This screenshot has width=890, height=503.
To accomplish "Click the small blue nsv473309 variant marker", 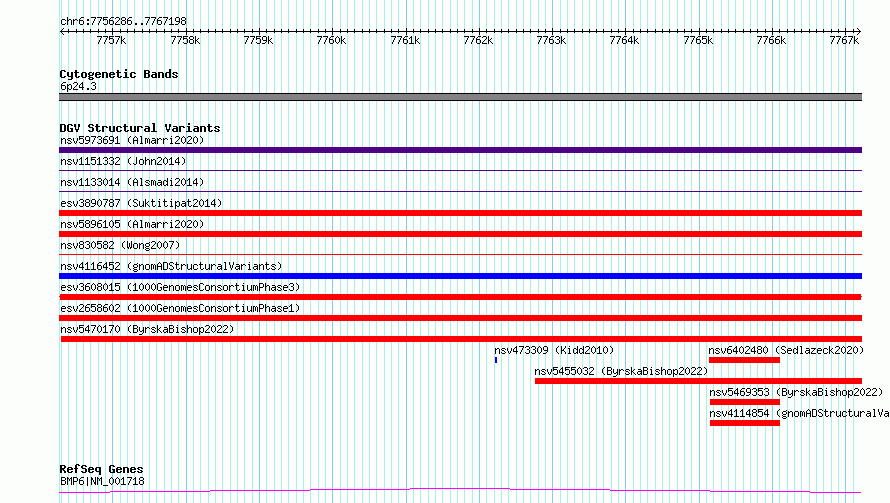I will tap(496, 360).
